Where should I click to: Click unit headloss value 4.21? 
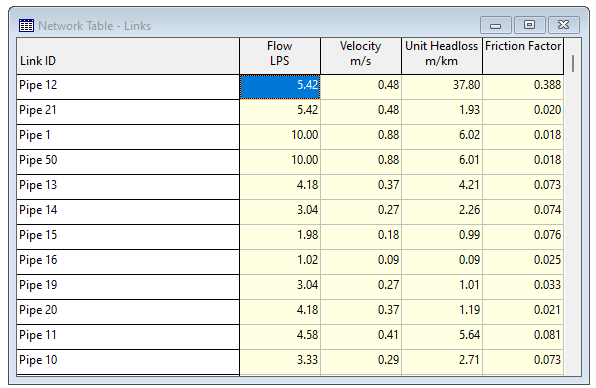click(442, 187)
